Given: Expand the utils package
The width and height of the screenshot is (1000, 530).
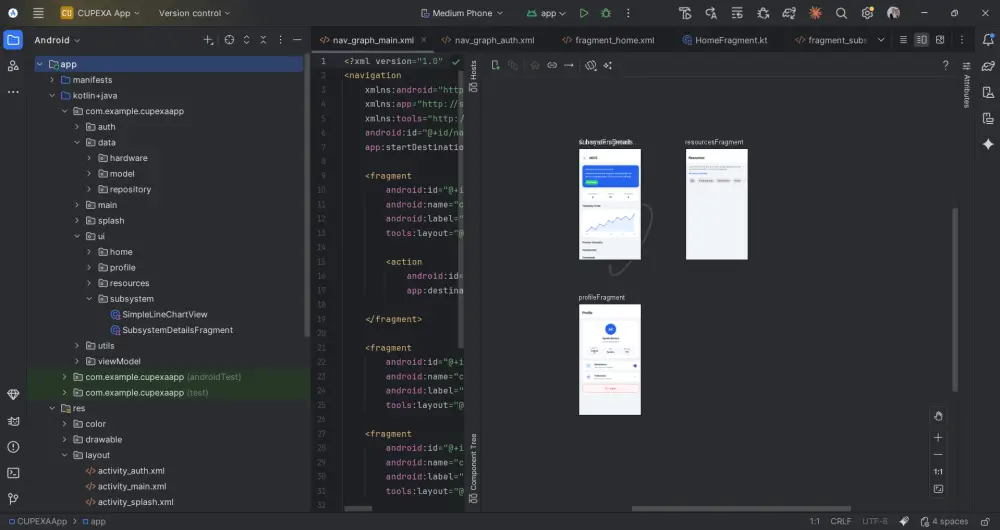Looking at the screenshot, I should (x=77, y=346).
